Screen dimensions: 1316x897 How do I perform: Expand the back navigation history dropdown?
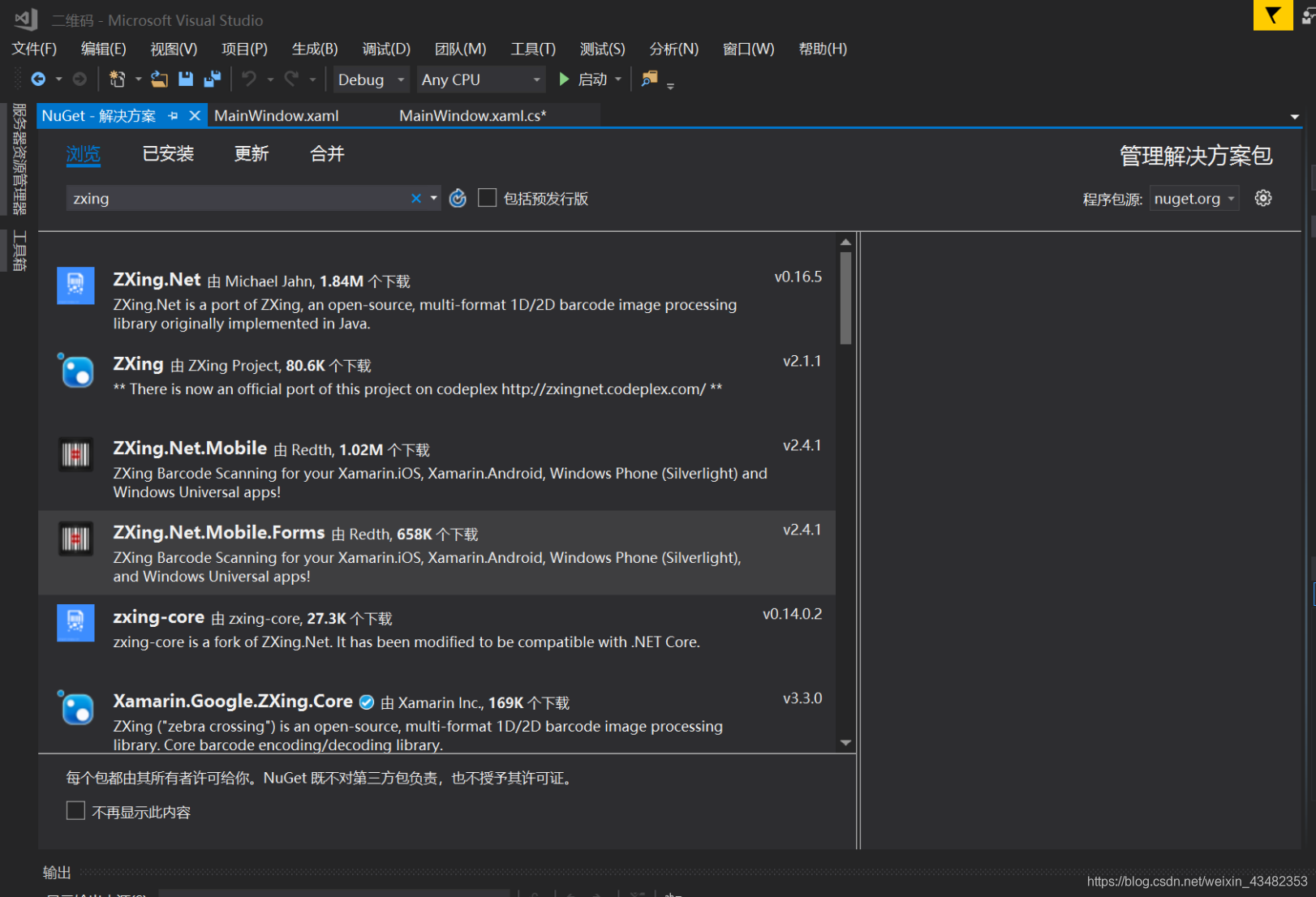point(58,79)
